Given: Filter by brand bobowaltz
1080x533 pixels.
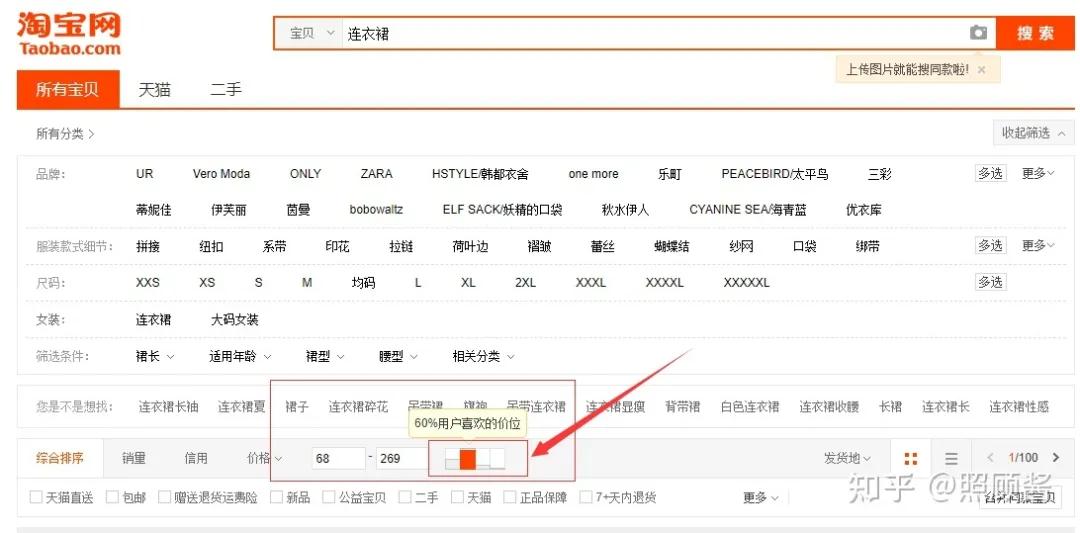Looking at the screenshot, I should 376,210.
